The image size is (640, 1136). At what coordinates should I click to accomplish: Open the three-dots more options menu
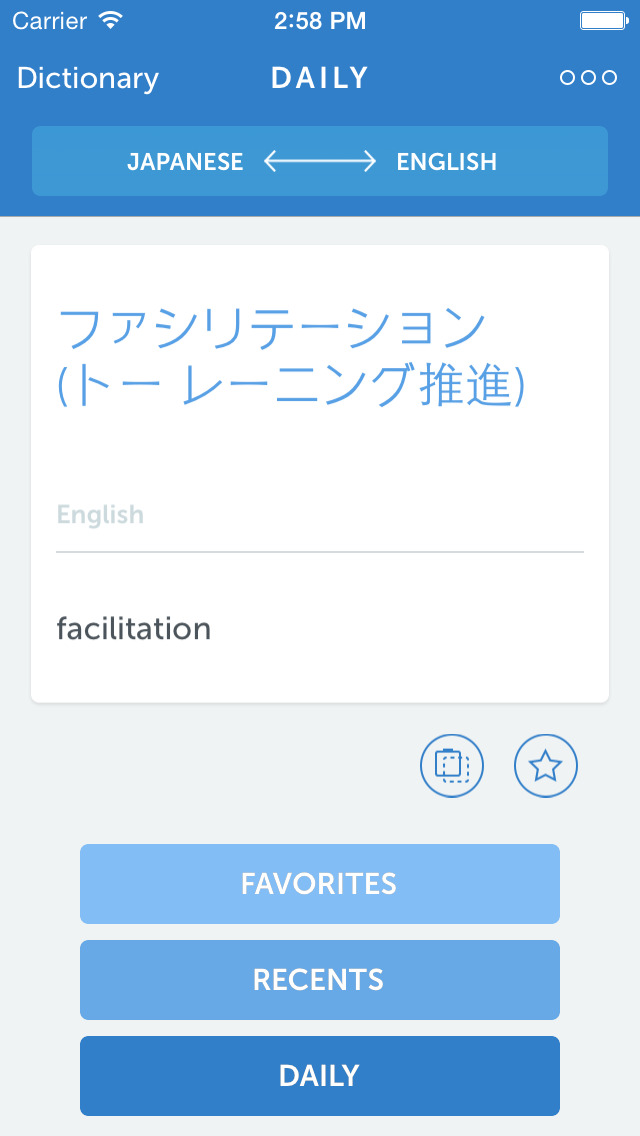coord(588,78)
